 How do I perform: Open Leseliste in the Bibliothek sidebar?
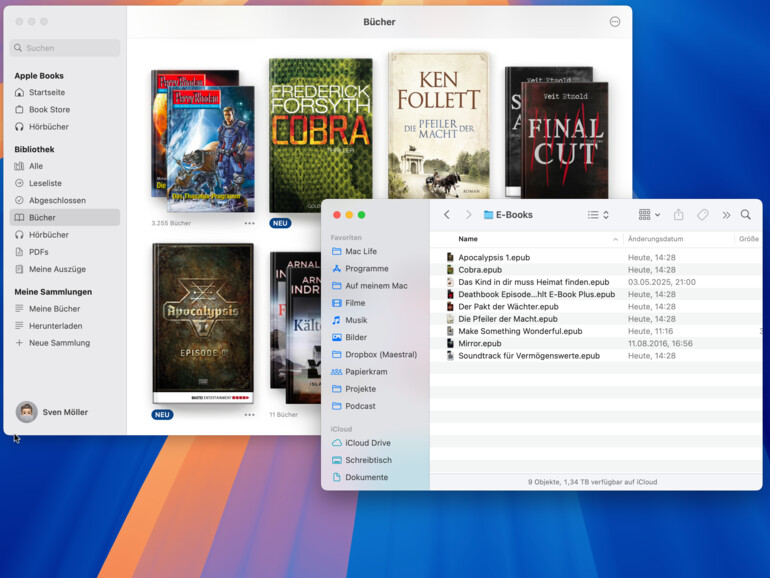coord(45,183)
